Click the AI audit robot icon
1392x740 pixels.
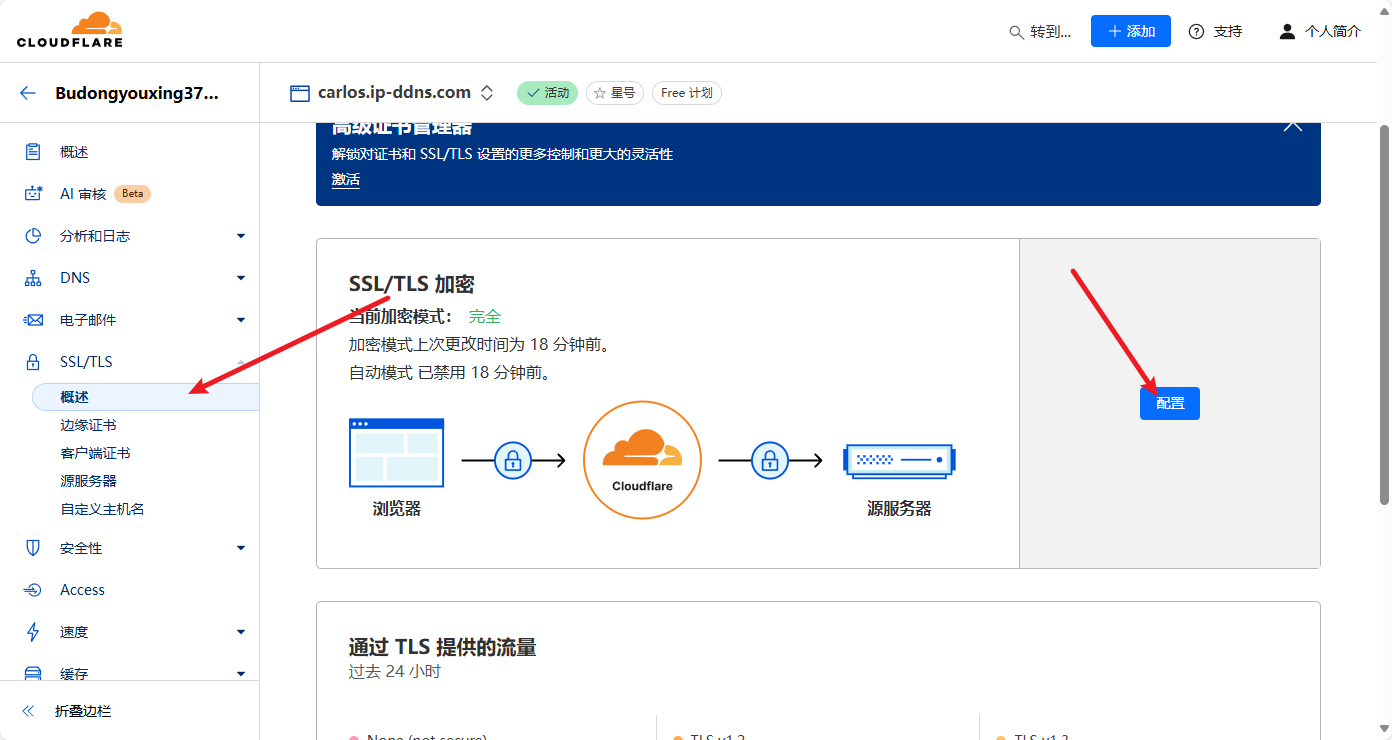click(x=34, y=194)
